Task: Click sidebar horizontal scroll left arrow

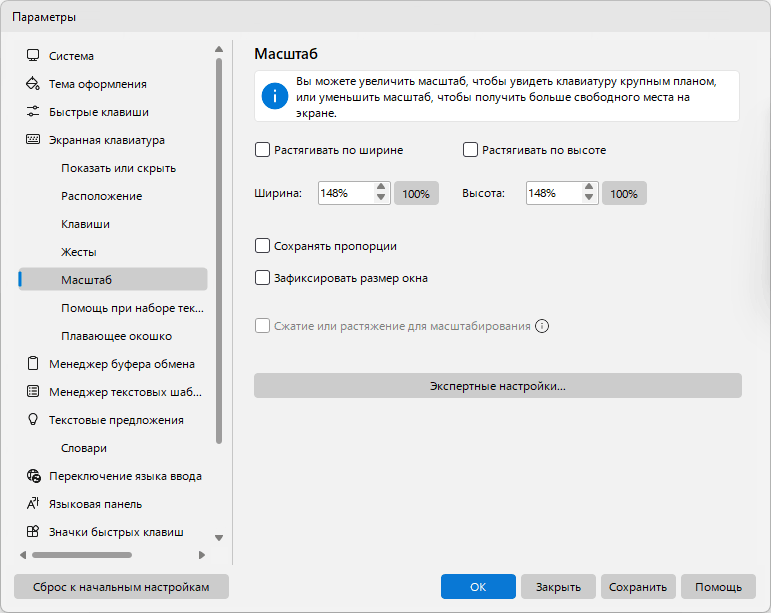Action: pyautogui.click(x=23, y=555)
